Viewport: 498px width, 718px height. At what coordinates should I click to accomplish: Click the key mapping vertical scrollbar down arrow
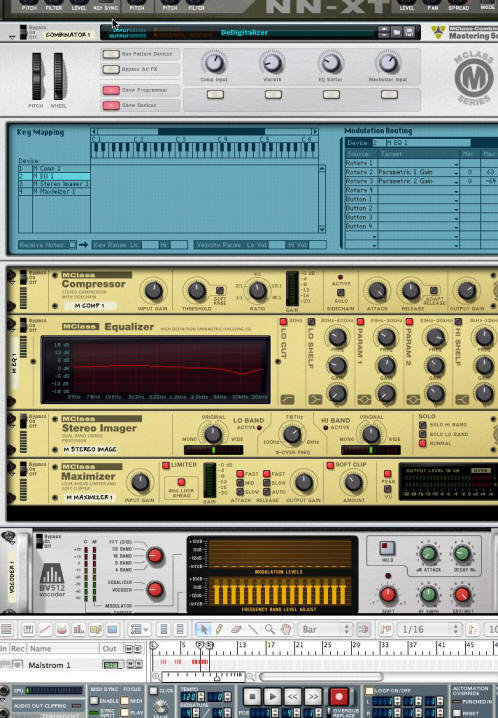322,229
